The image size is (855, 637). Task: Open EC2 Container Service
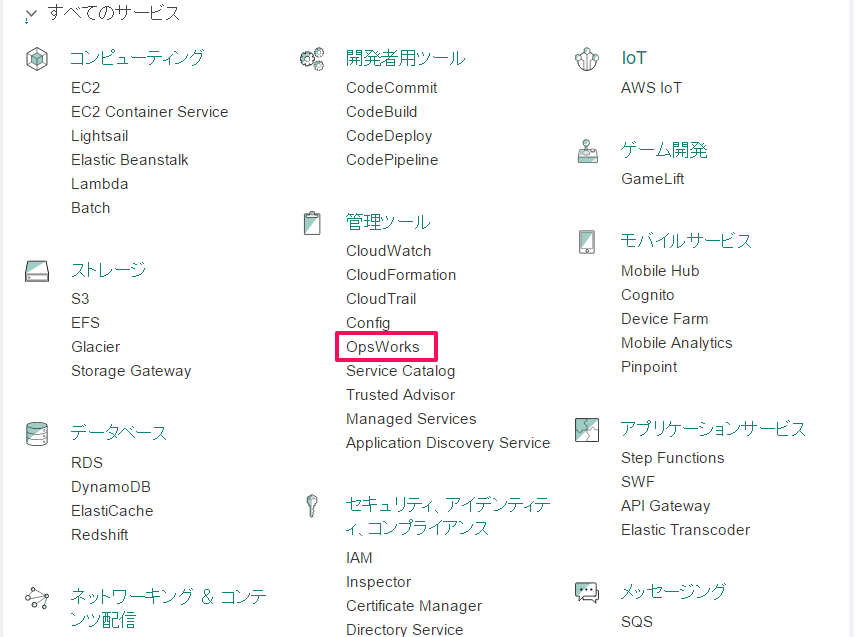(149, 112)
